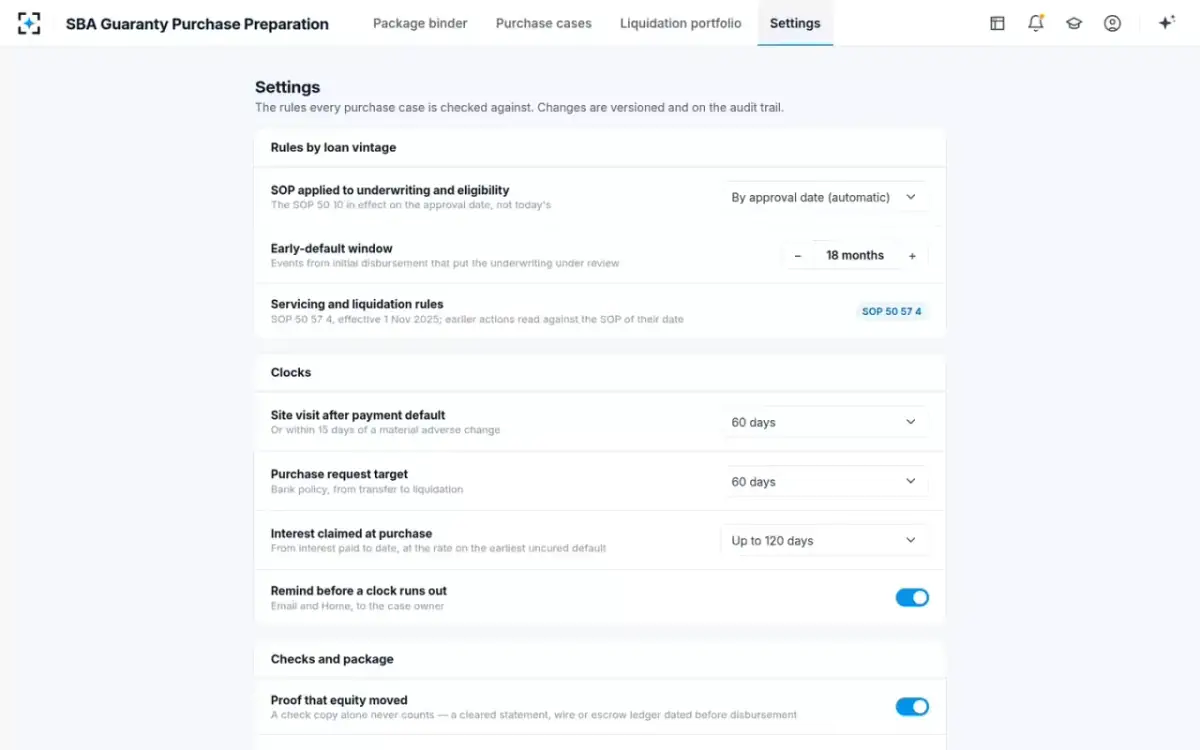Change Interest claimed at purchase selection
The width and height of the screenshot is (1200, 750).
point(825,540)
